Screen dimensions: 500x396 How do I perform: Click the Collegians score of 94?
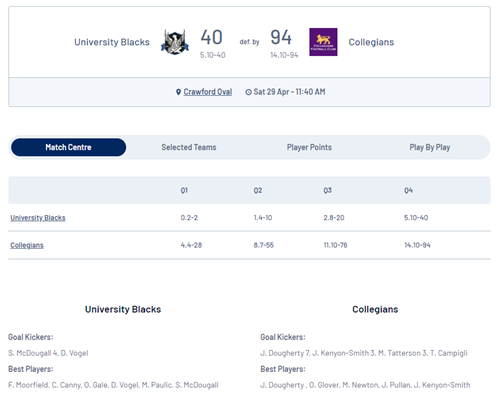coord(281,37)
